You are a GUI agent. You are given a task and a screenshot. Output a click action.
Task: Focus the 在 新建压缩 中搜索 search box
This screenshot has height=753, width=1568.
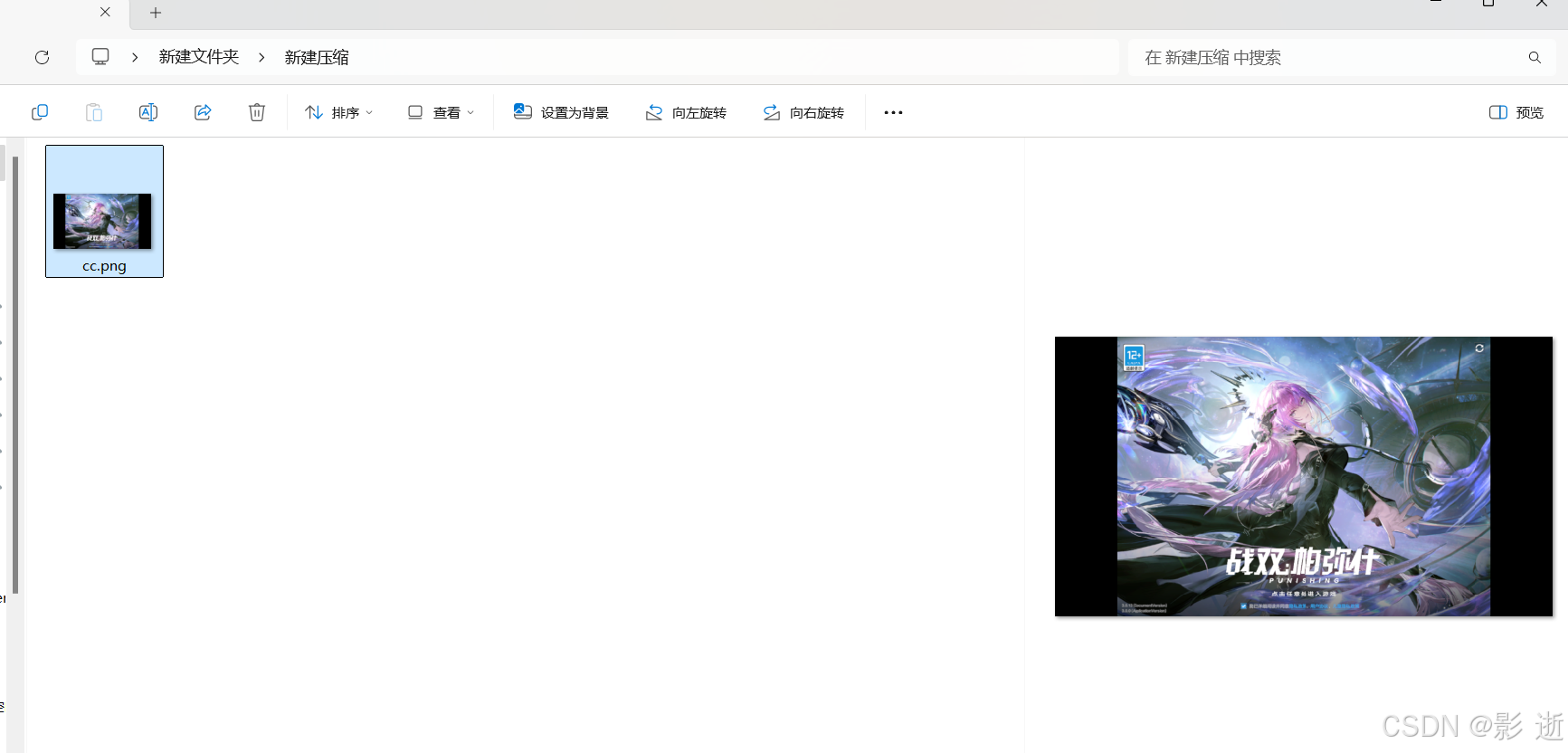(x=1342, y=57)
